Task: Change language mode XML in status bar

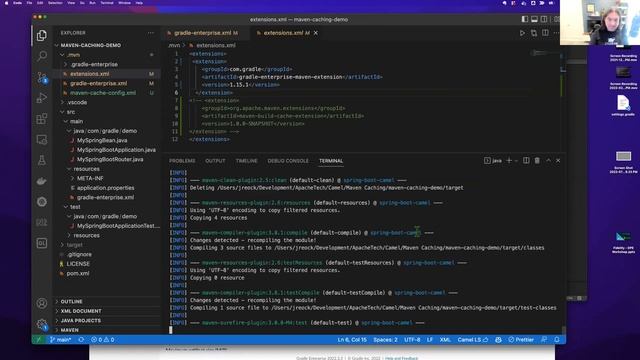Action: [x=445, y=340]
